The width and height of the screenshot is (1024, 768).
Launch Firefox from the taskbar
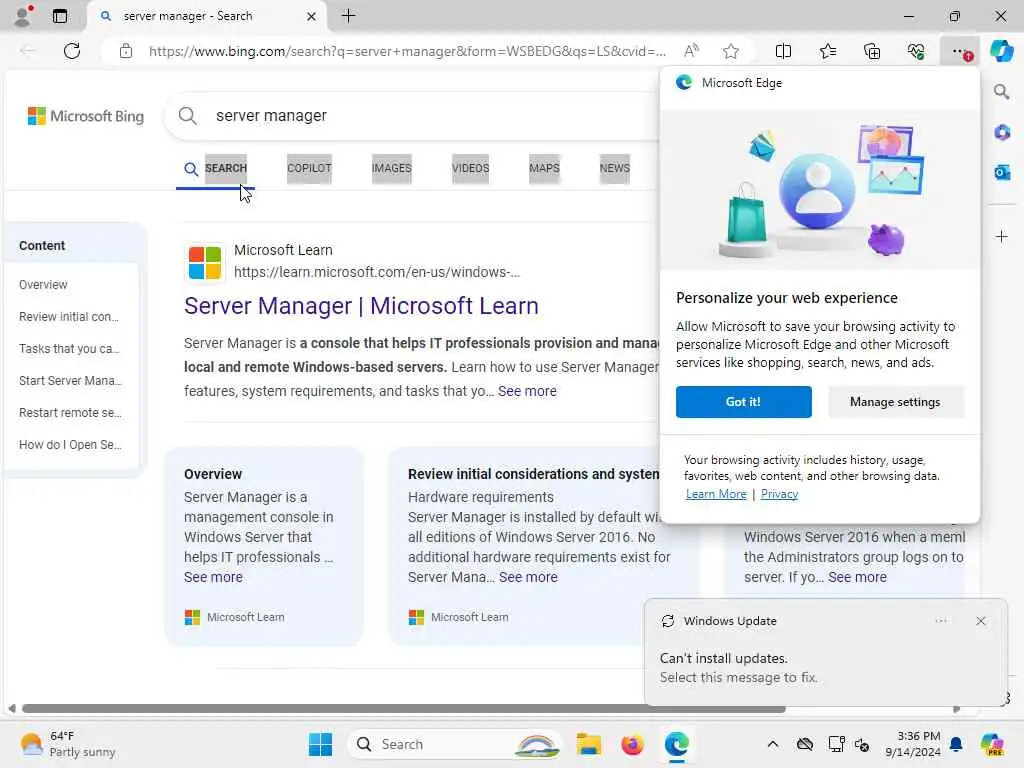tap(632, 744)
